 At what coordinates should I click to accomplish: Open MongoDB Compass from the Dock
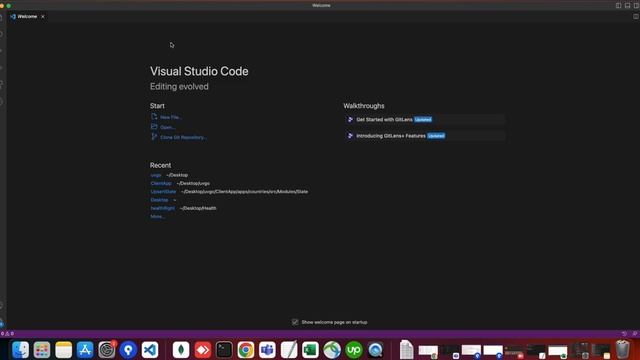[x=181, y=350]
